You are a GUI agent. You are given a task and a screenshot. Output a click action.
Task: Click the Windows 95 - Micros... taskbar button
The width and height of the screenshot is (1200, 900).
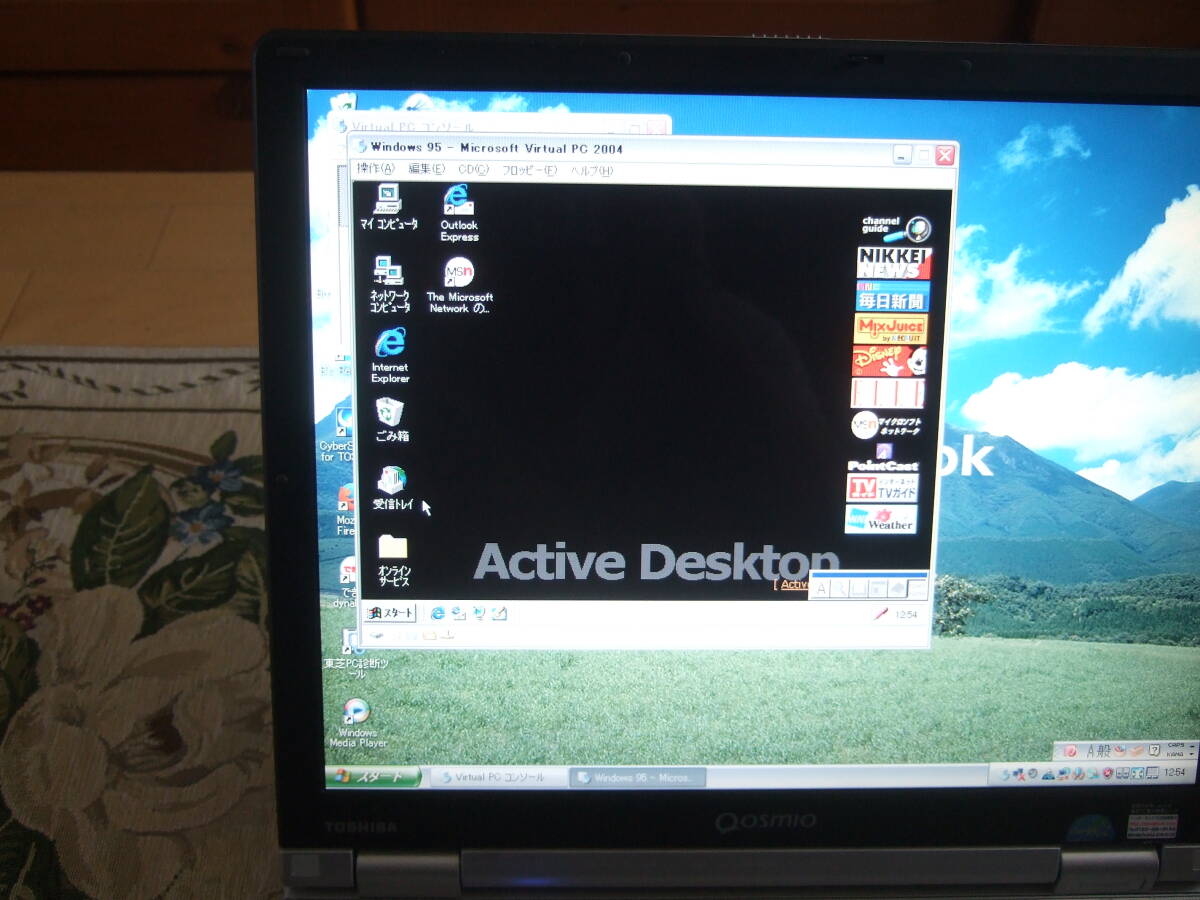(638, 778)
